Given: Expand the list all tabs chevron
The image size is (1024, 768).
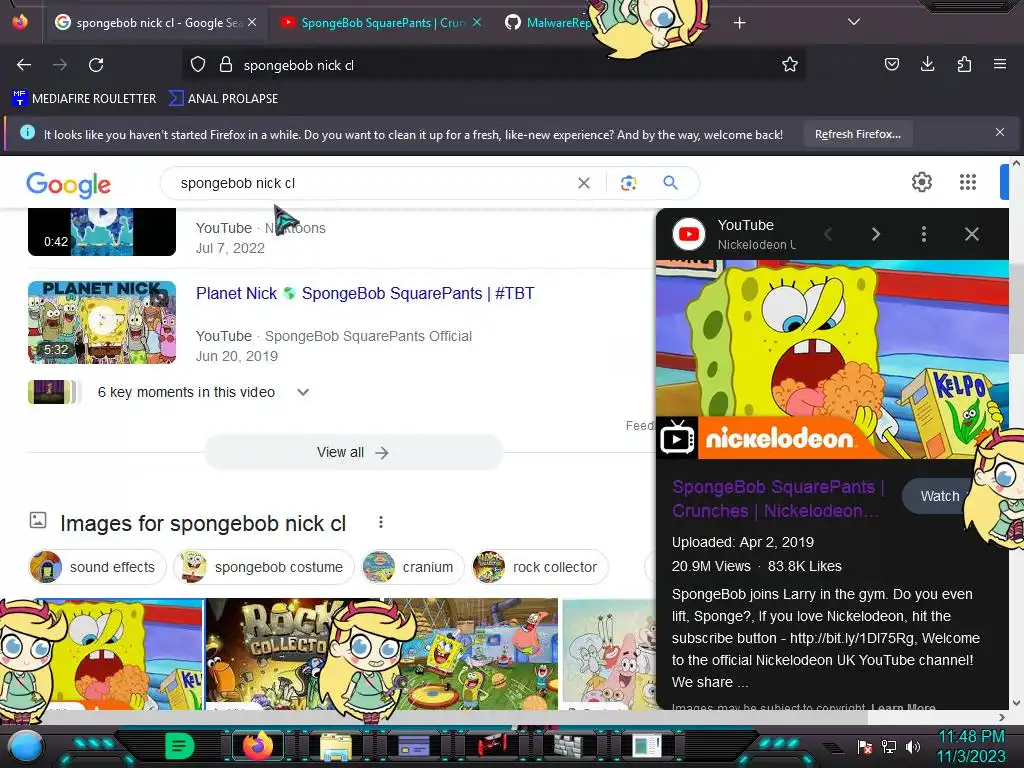Looking at the screenshot, I should click(854, 22).
